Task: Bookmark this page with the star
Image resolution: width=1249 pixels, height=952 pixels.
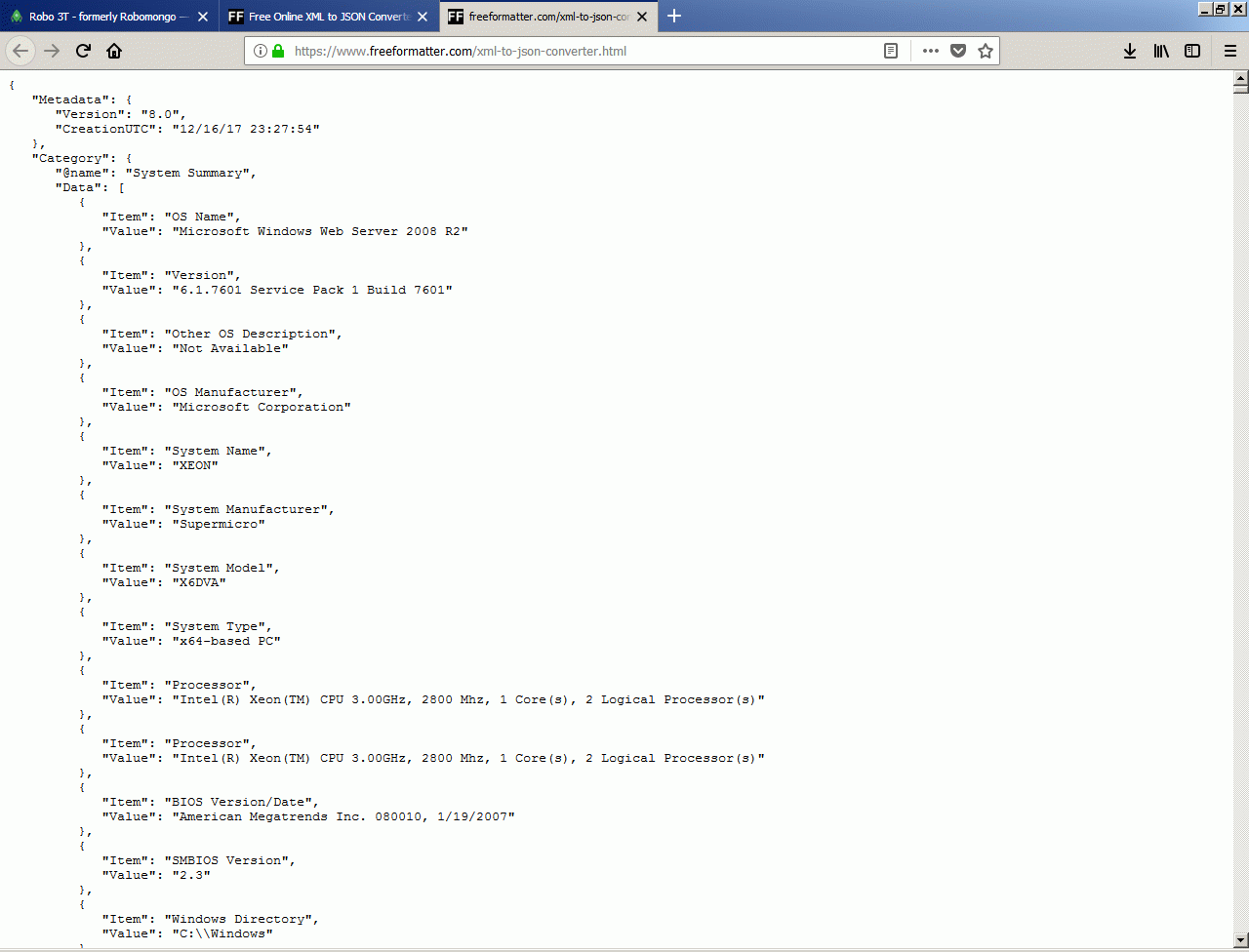Action: (x=986, y=51)
